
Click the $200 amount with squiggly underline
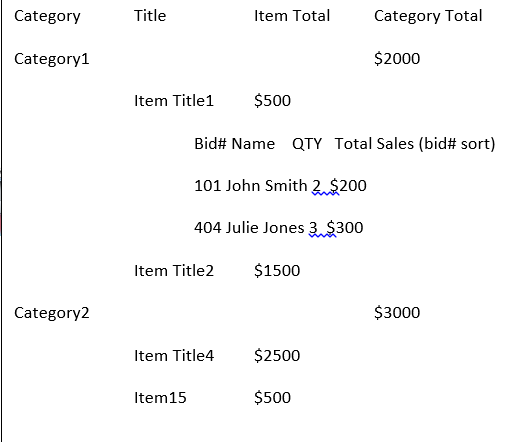click(x=348, y=186)
